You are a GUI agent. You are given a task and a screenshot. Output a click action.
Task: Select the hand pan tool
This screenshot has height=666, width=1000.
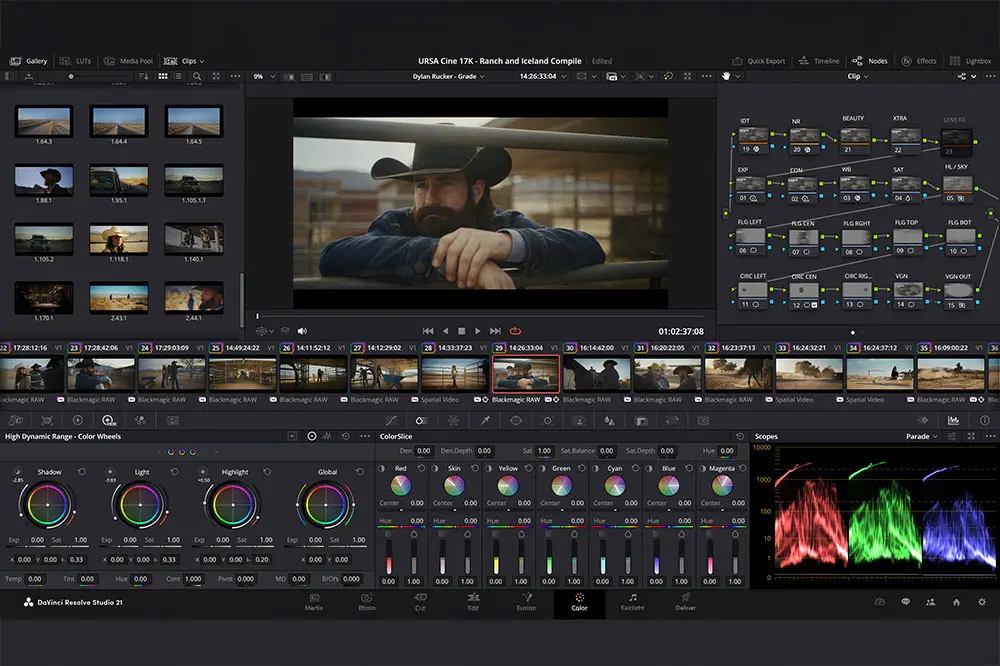(x=726, y=76)
